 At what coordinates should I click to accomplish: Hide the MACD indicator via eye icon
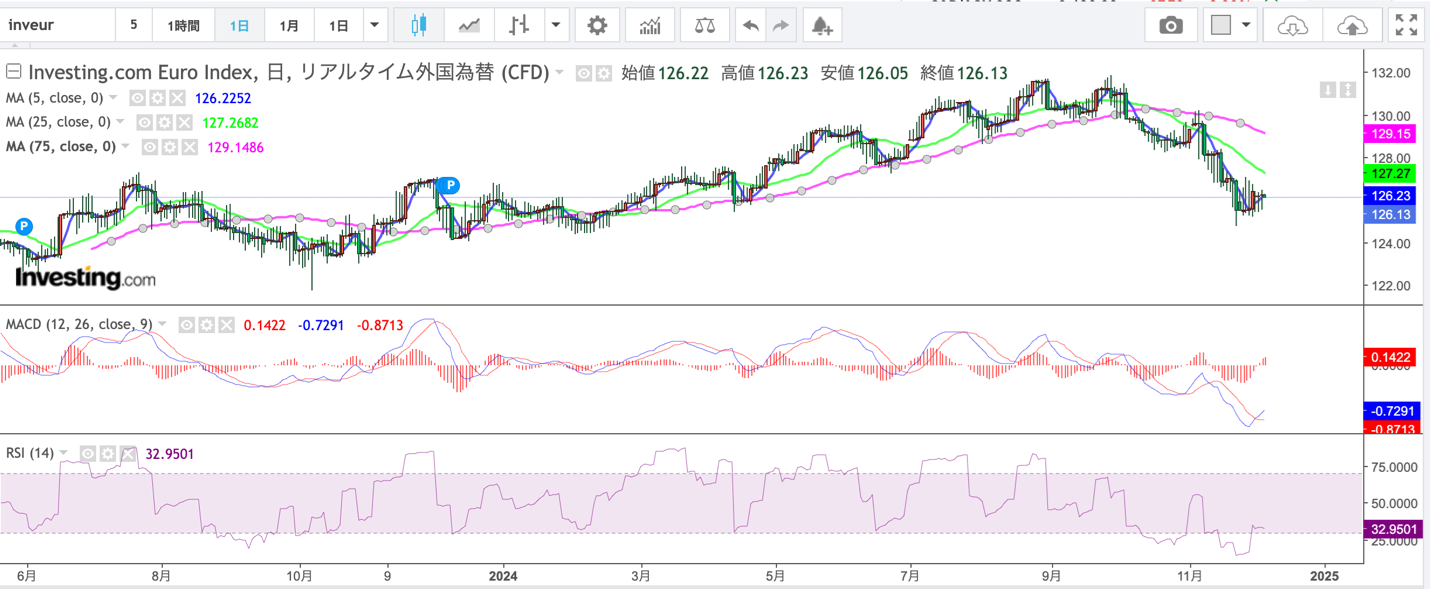[187, 324]
